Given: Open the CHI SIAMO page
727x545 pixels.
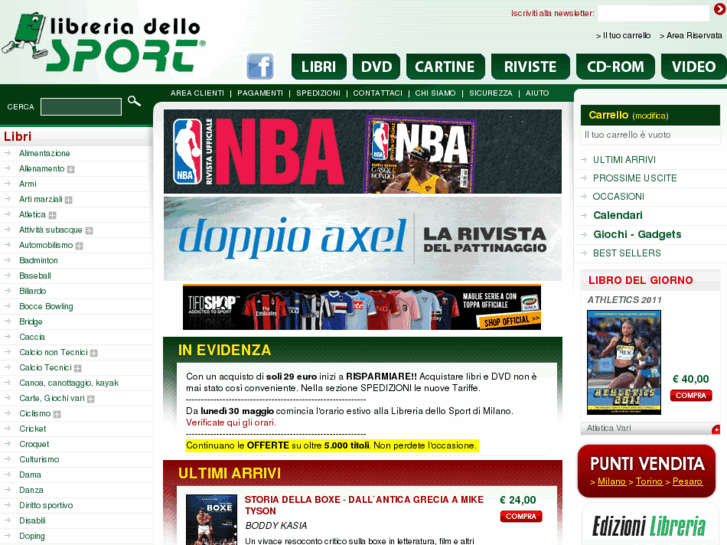Looking at the screenshot, I should tap(435, 93).
